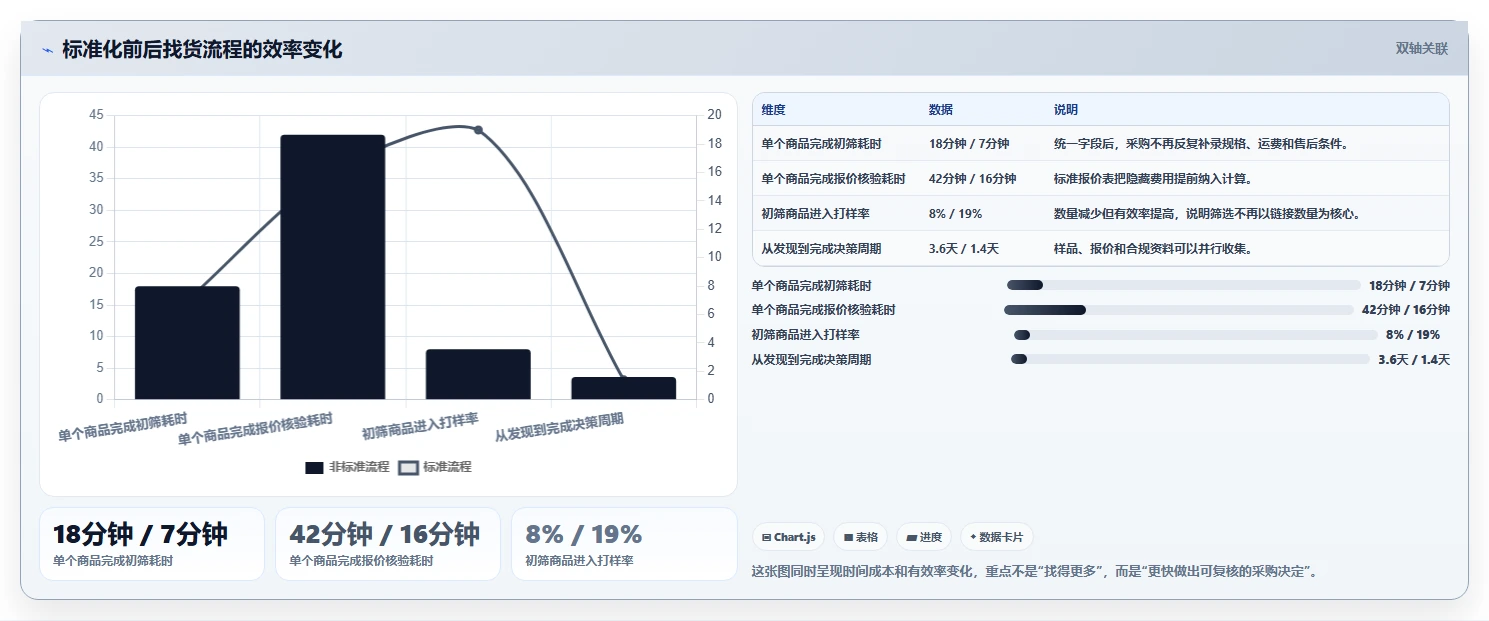Toggle the 非标准流程 legend item
This screenshot has width=1489, height=621.
tap(347, 467)
